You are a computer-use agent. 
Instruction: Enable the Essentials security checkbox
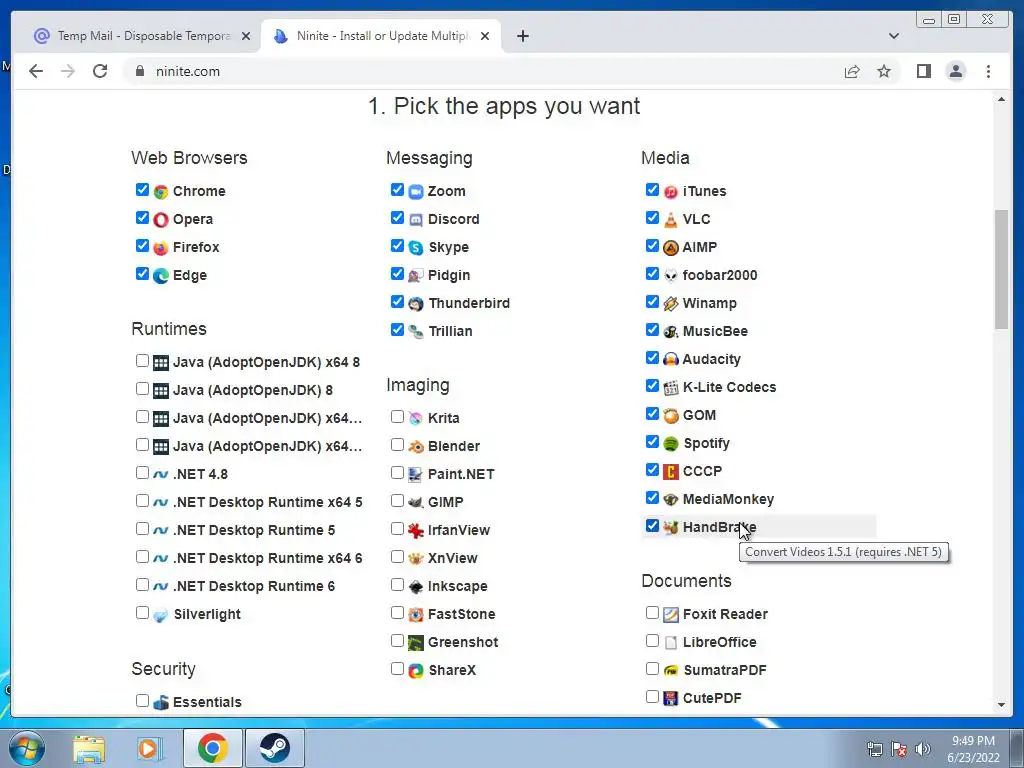click(142, 700)
